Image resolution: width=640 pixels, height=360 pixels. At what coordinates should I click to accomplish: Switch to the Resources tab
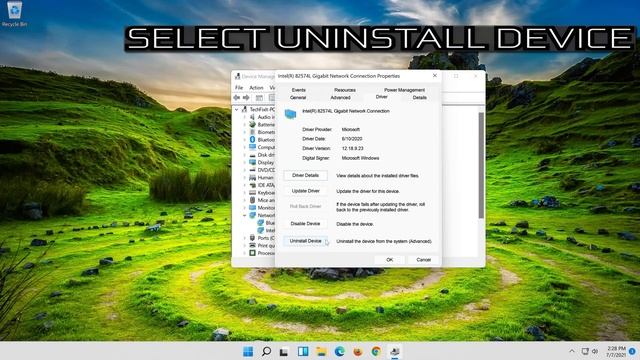pyautogui.click(x=344, y=90)
